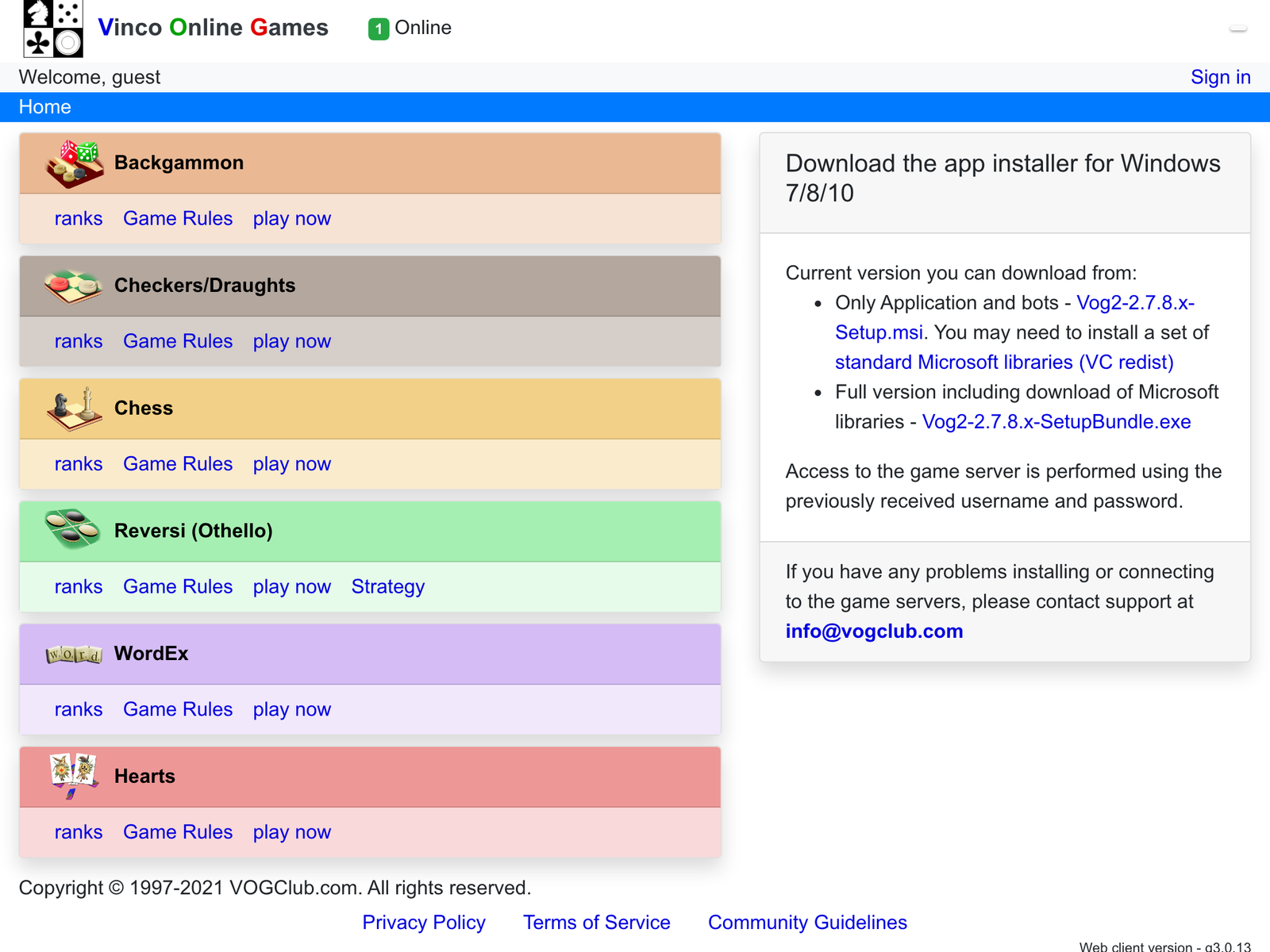Open the Terms of Service page
Screen dimensions: 1270x952
coord(597,923)
